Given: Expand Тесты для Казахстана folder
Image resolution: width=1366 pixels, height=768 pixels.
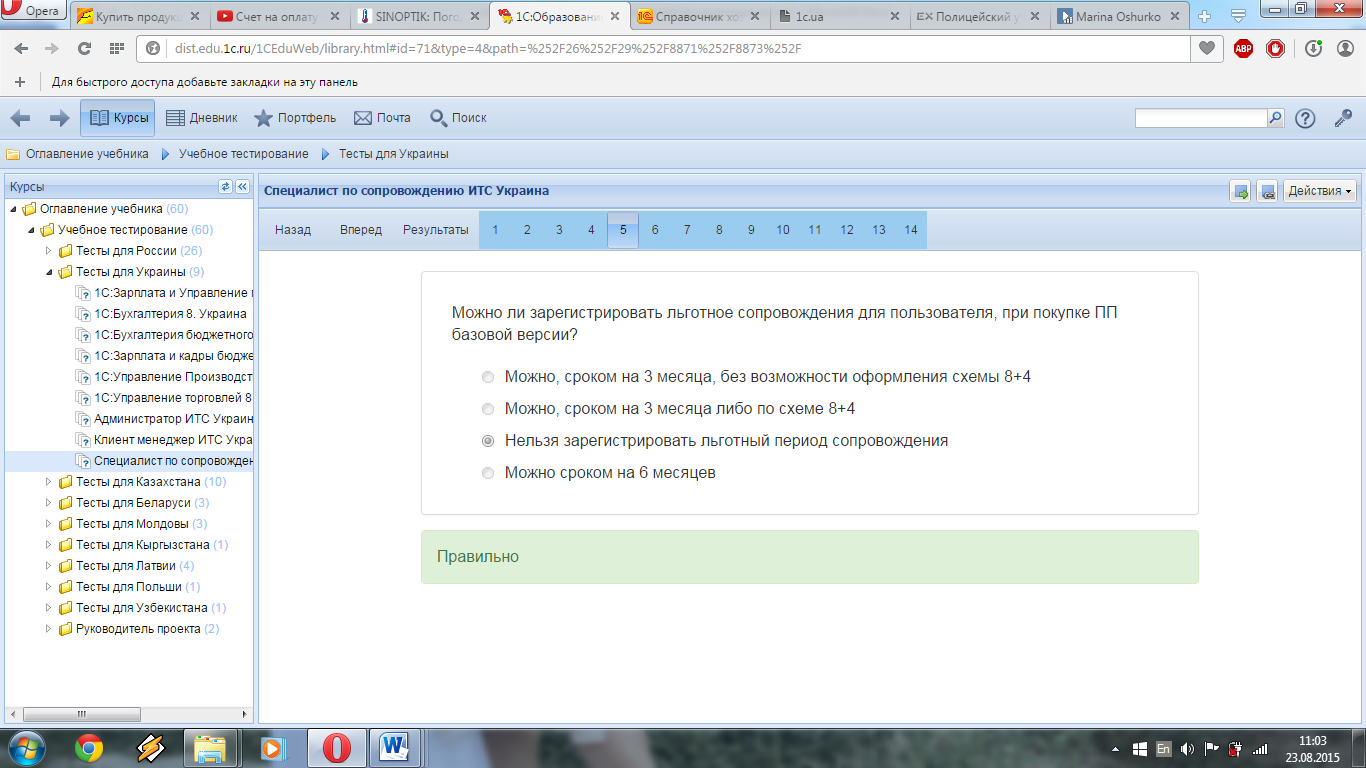Looking at the screenshot, I should tap(50, 482).
